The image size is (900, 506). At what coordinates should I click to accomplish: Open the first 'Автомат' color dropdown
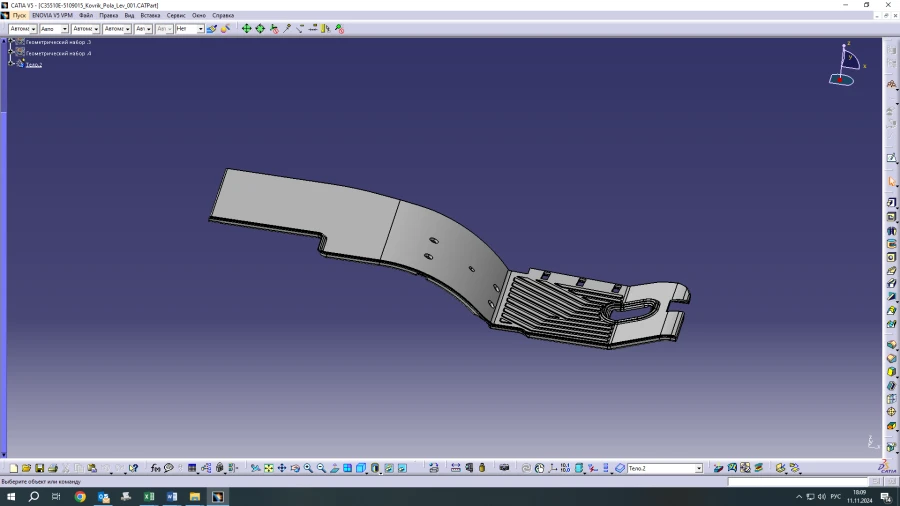[x=32, y=29]
